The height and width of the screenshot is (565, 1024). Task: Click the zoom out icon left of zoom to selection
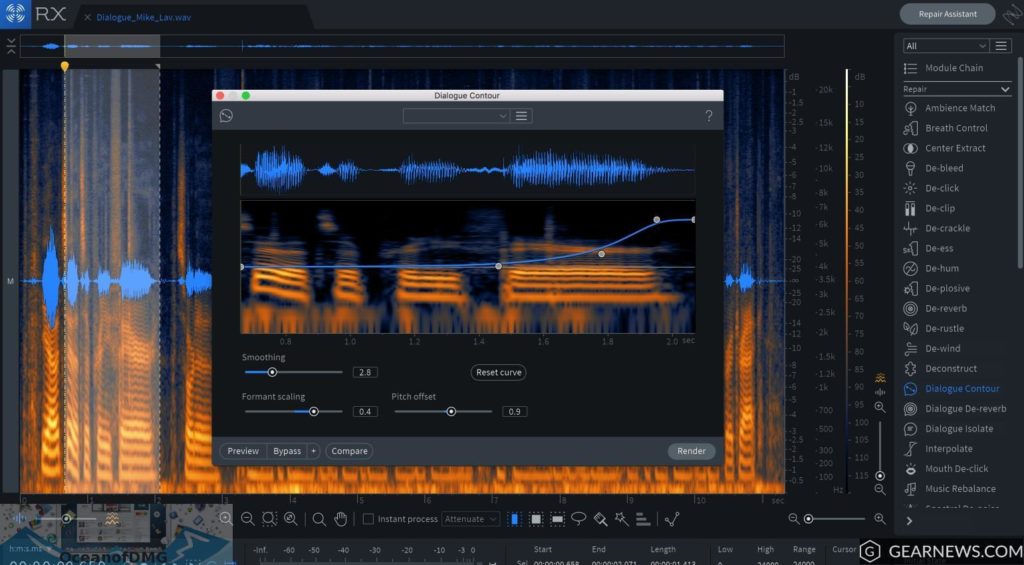(248, 519)
